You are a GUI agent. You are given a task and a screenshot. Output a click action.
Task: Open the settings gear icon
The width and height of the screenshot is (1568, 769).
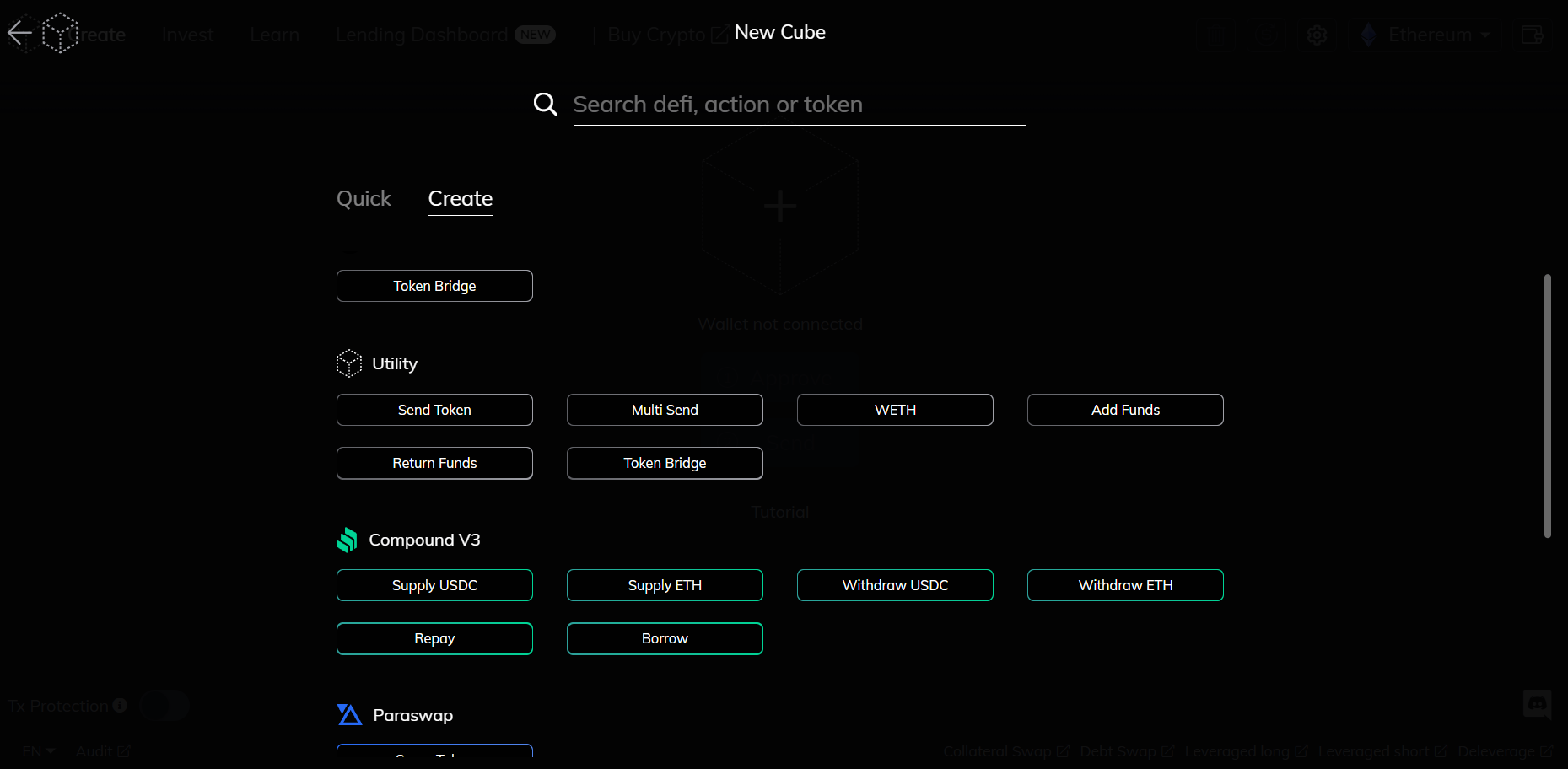[1317, 35]
